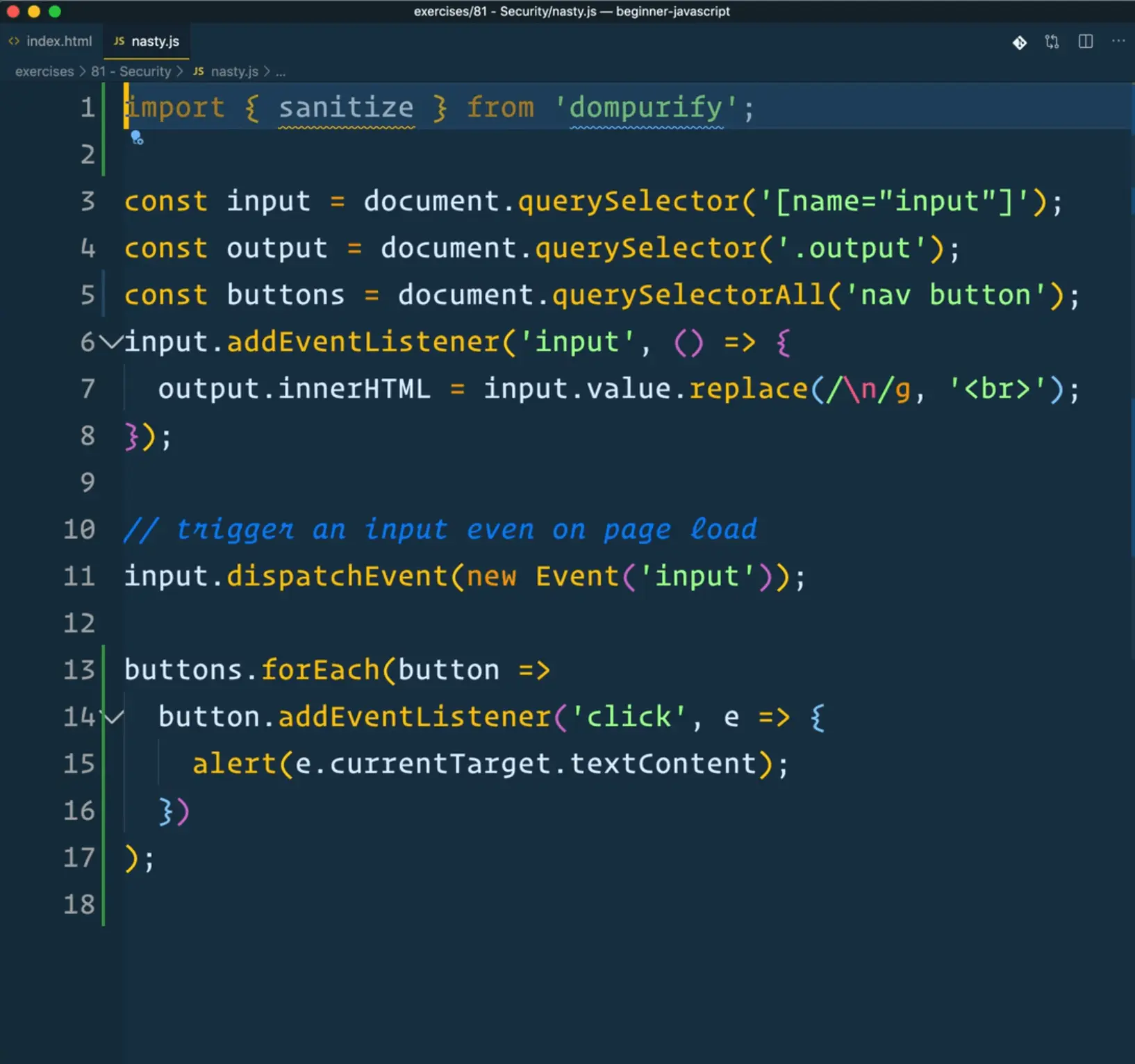The image size is (1135, 1064).
Task: Open changes compare icon in editor toolbar
Action: pos(1052,42)
